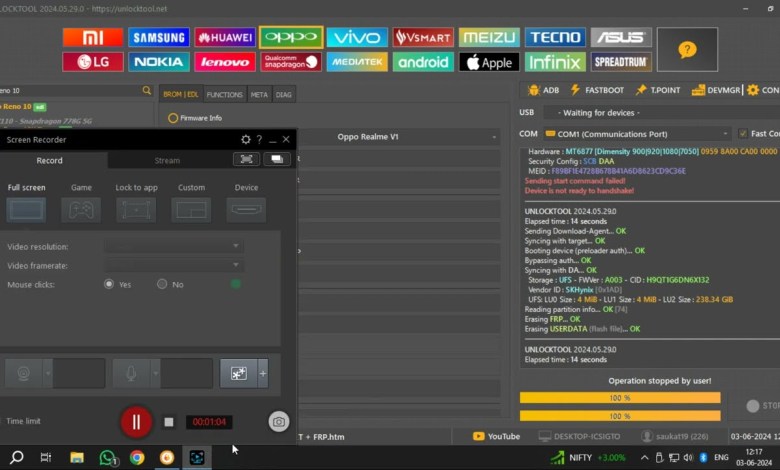Switch to the FUNCTIONS tab
This screenshot has height=470, width=780.
225,95
